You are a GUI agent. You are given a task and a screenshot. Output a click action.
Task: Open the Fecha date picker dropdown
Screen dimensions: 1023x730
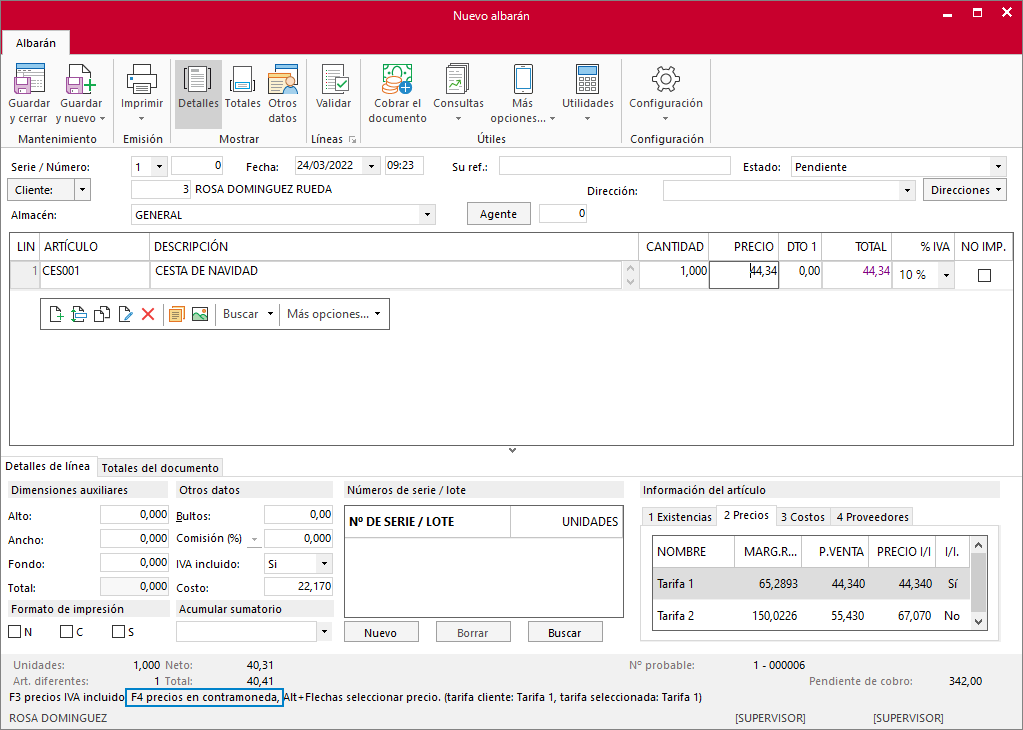point(371,166)
